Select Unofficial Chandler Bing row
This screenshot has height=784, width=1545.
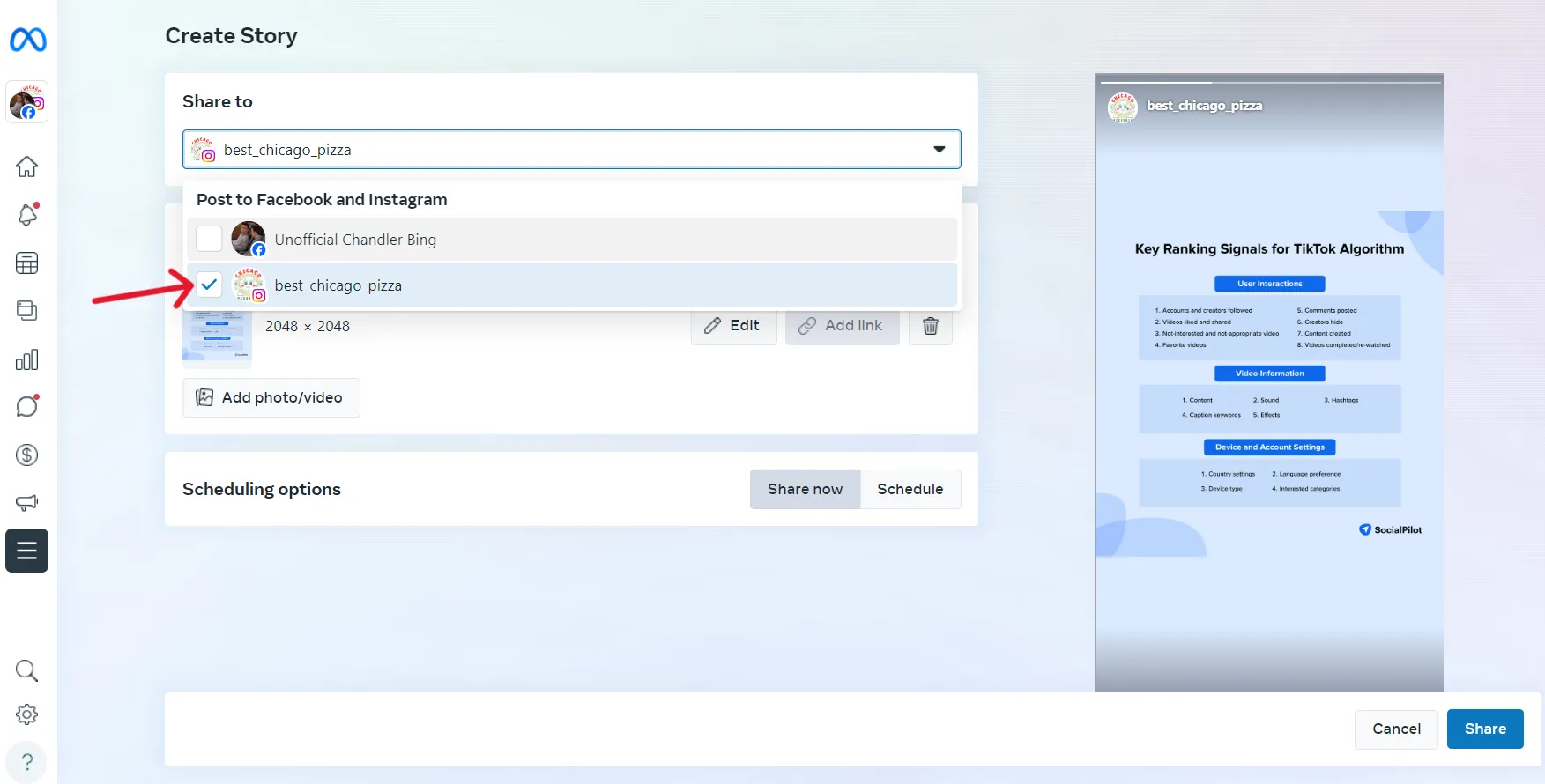pos(571,240)
